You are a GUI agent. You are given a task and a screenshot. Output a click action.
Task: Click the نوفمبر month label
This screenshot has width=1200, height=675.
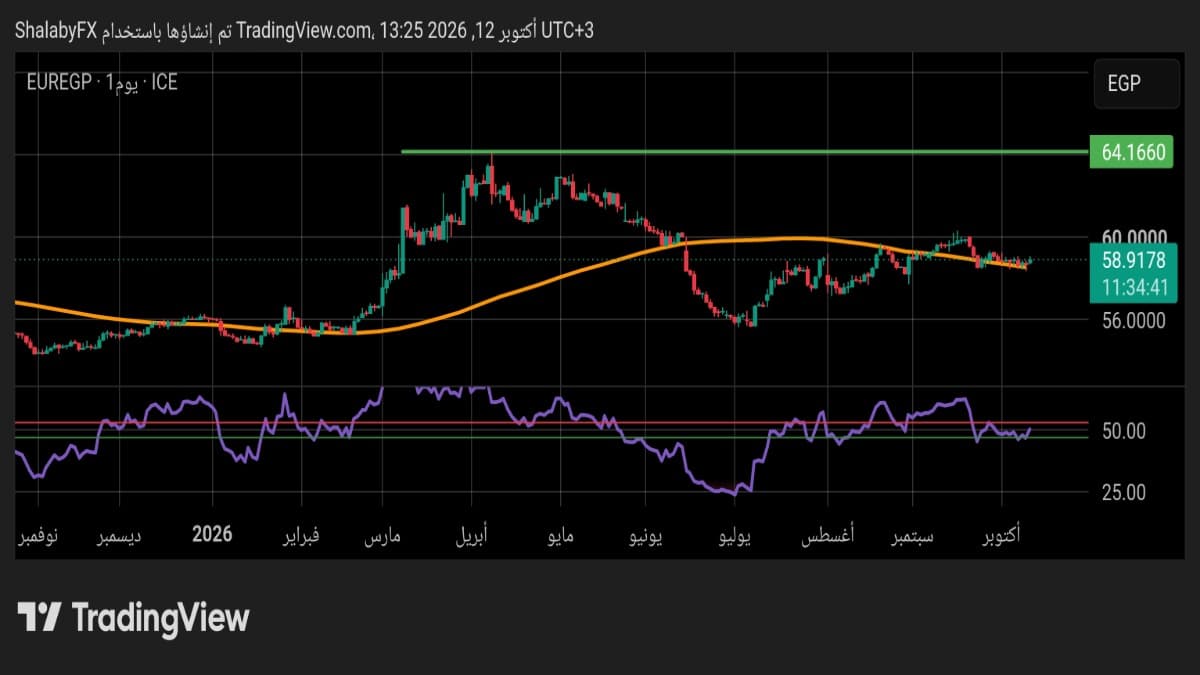point(38,535)
